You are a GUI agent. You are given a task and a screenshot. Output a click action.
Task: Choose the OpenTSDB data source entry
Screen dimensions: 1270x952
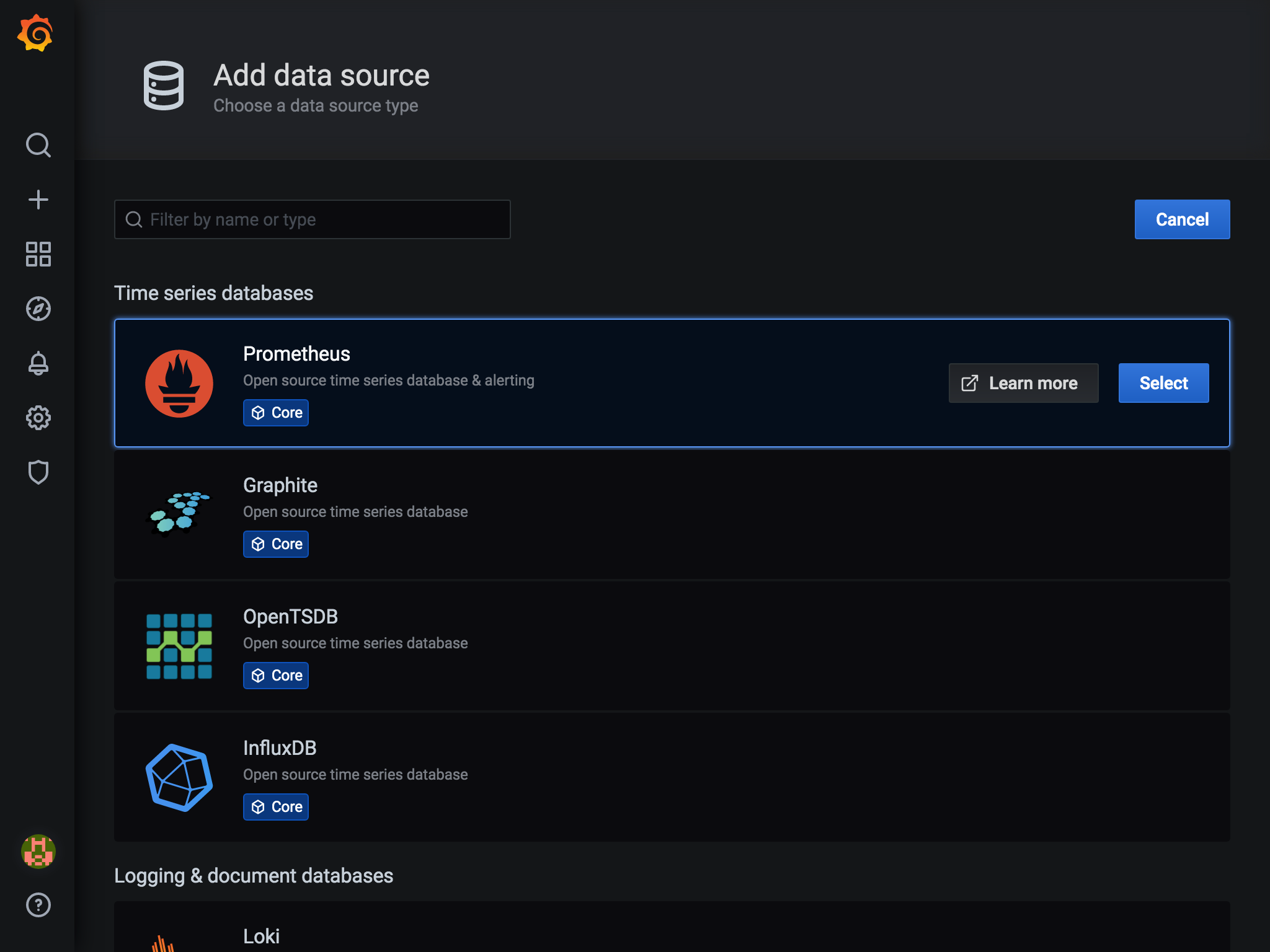coord(671,645)
